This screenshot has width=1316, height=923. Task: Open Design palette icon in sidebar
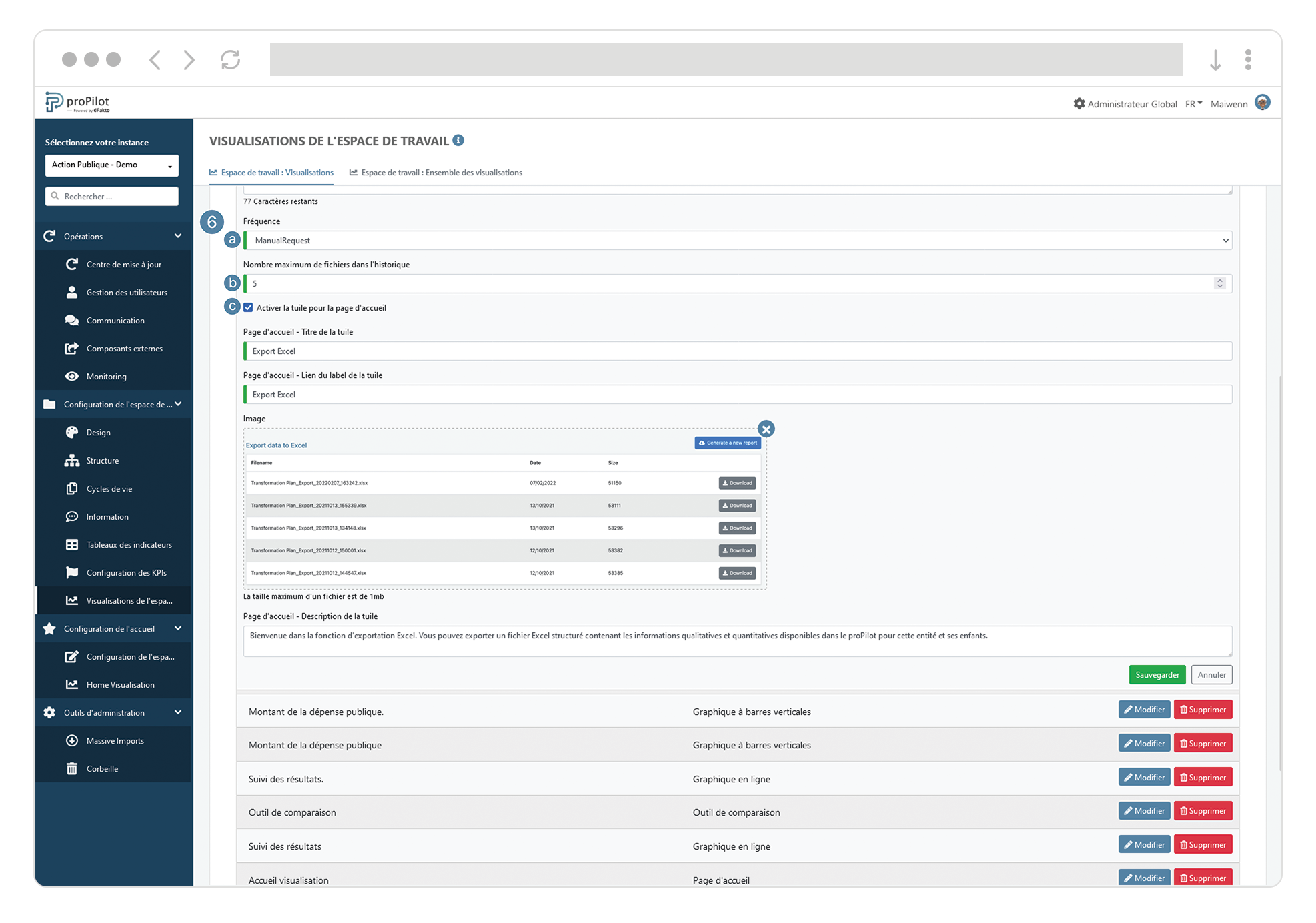point(72,432)
